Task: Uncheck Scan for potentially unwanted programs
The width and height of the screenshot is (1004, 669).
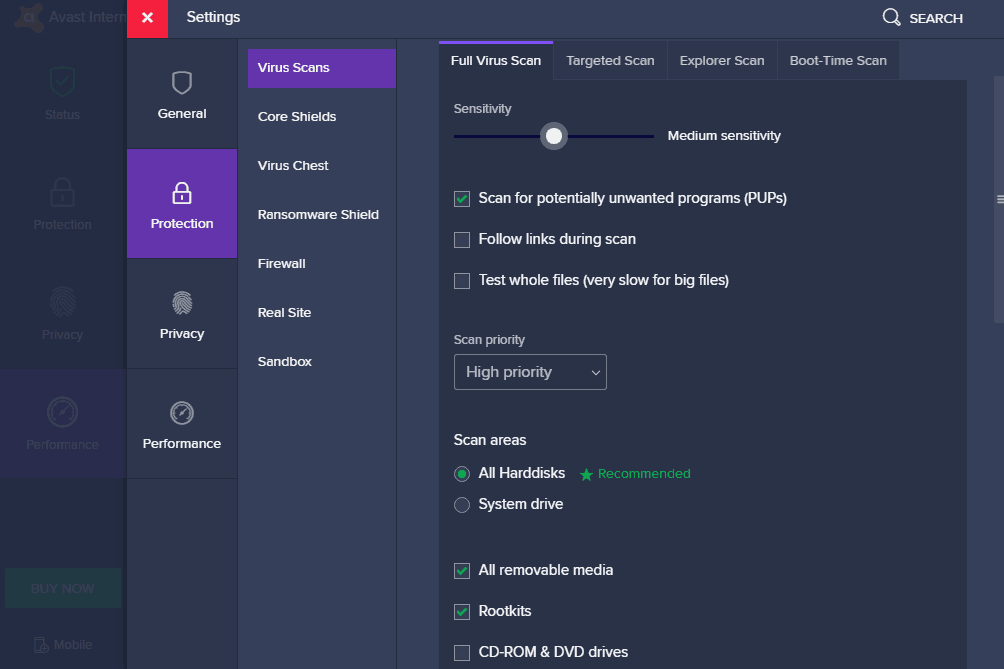Action: [x=461, y=198]
